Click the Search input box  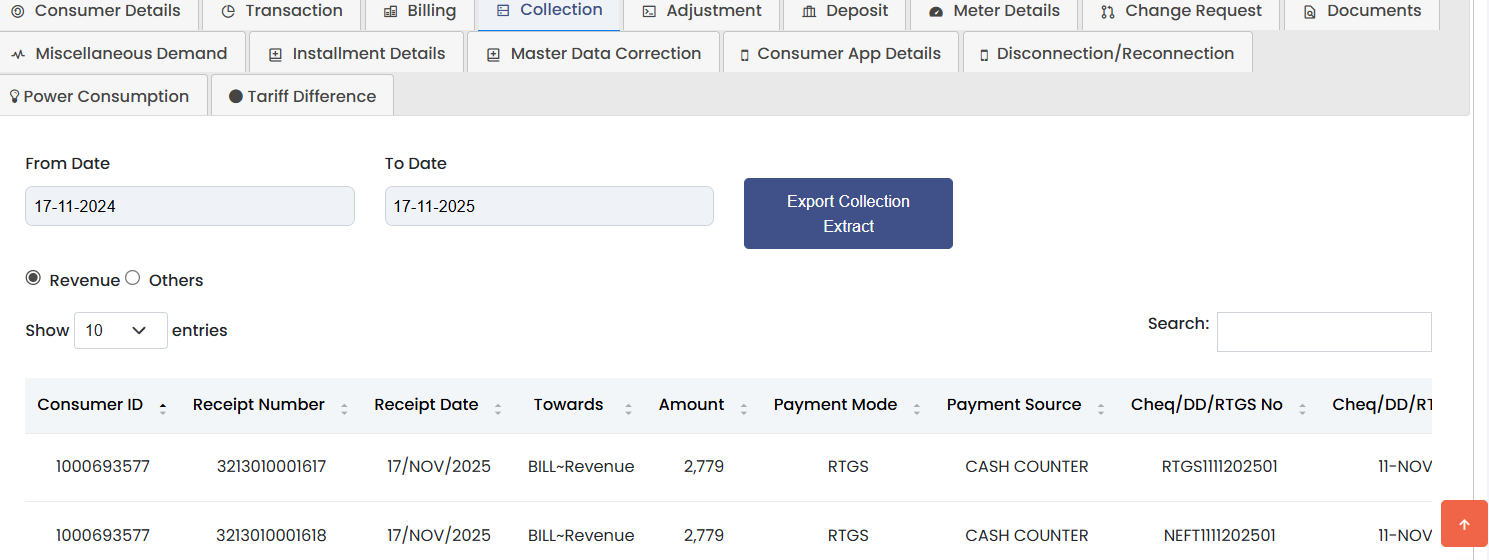[x=1323, y=332]
